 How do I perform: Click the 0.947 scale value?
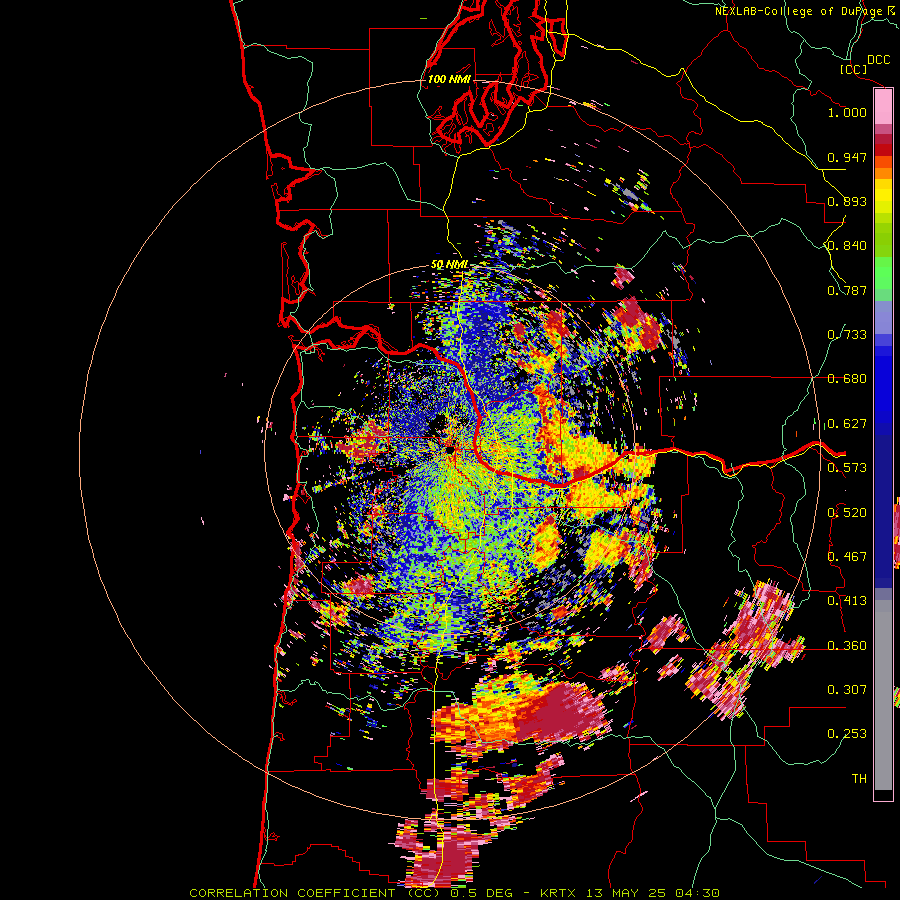pos(847,157)
